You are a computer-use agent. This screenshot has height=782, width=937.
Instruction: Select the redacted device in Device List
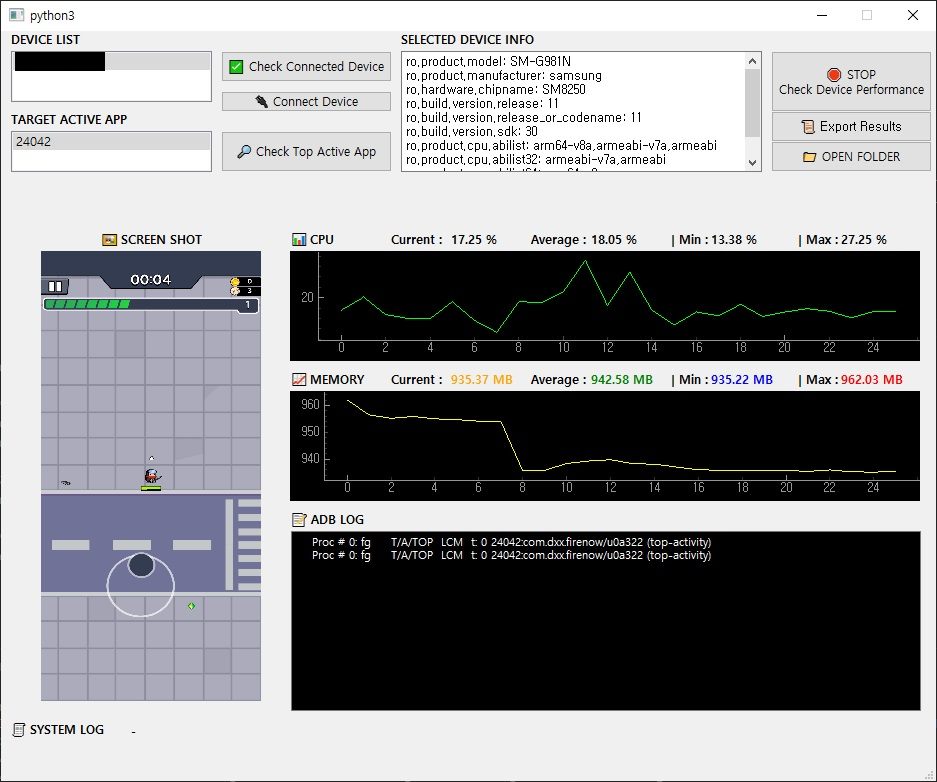click(112, 62)
